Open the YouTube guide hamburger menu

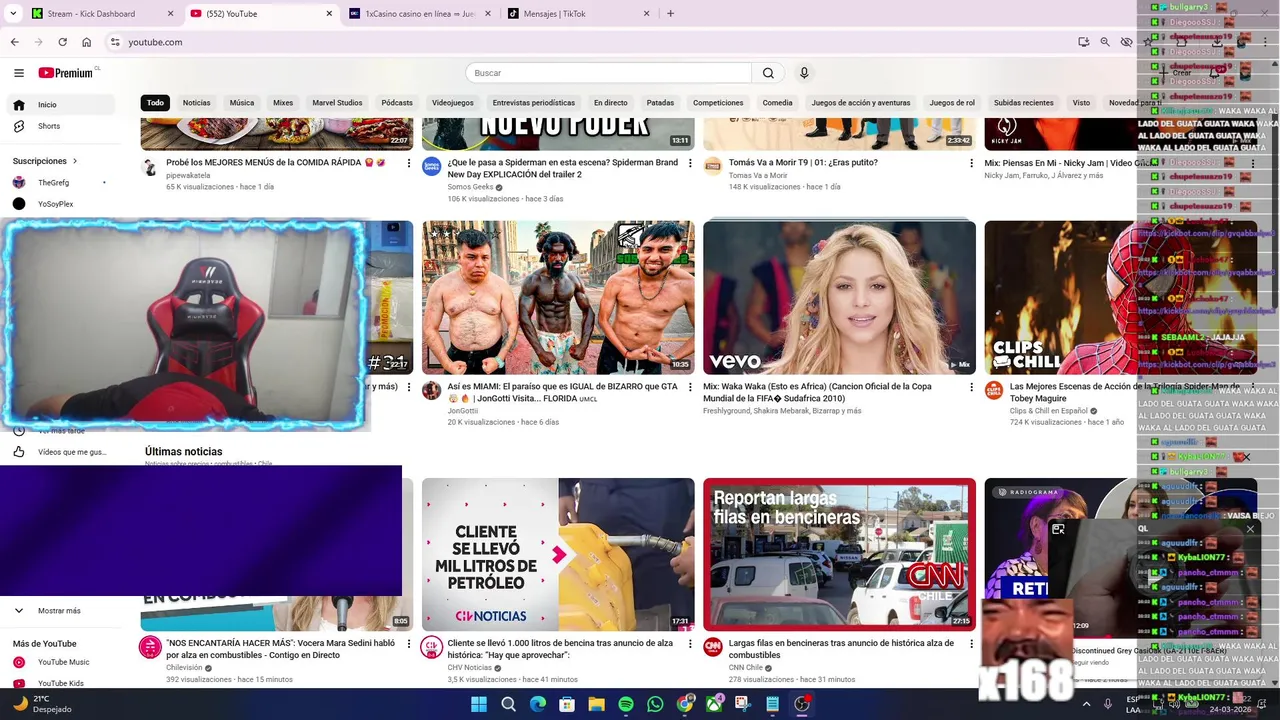click(x=19, y=73)
